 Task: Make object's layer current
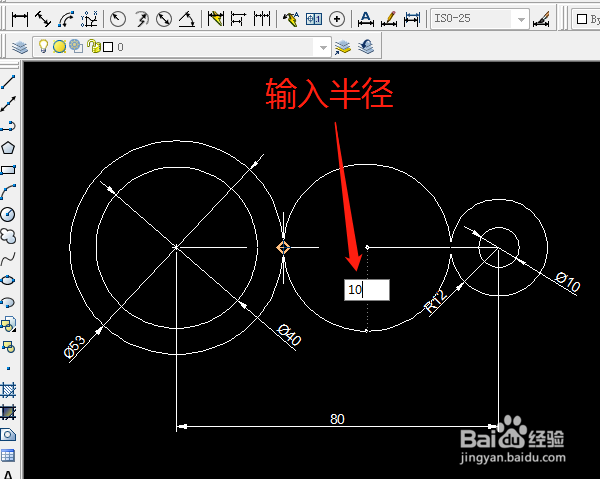point(342,47)
